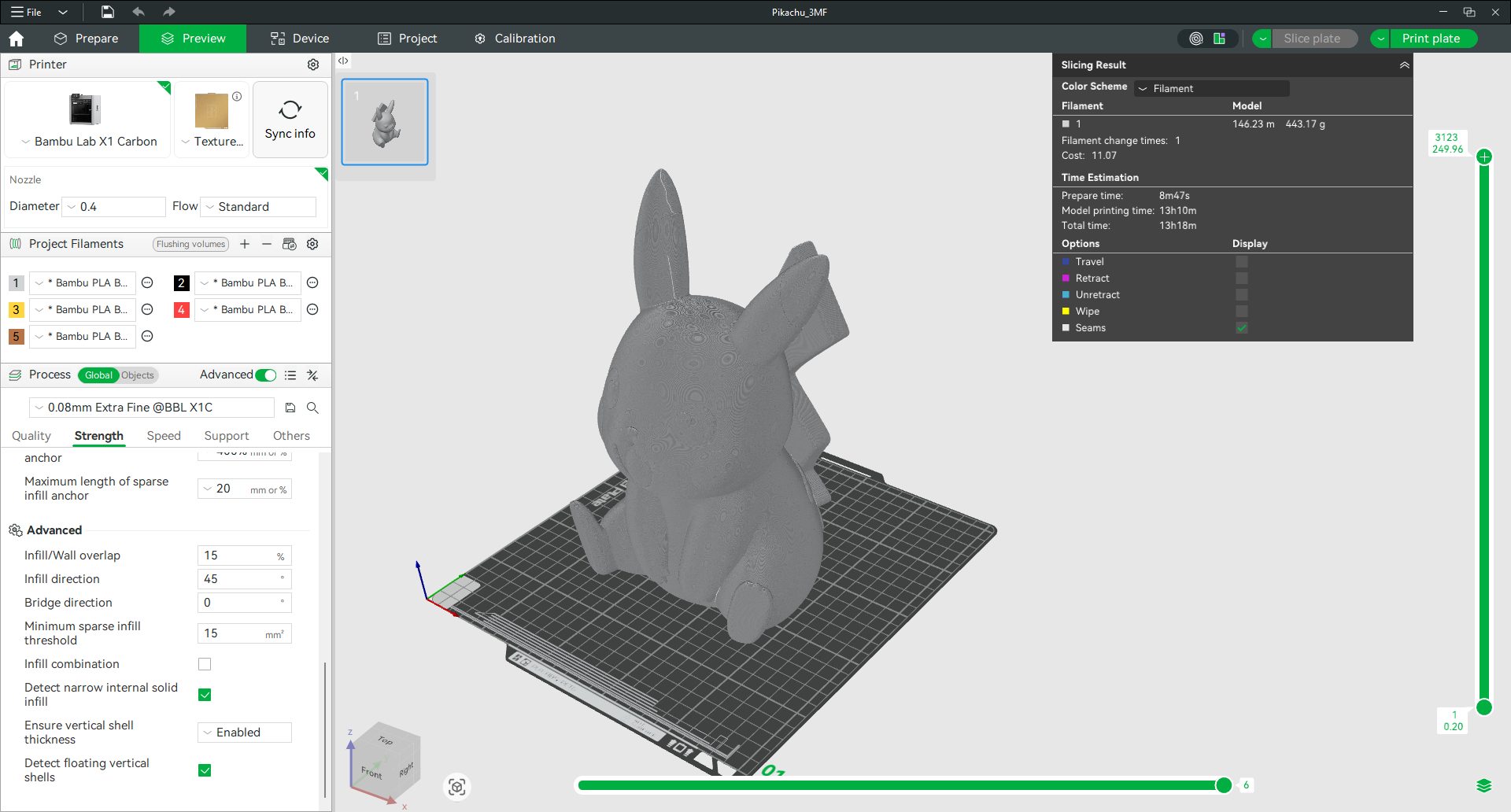This screenshot has height=812, width=1511.
Task: Toggle the Advanced mode switch
Action: [x=266, y=375]
